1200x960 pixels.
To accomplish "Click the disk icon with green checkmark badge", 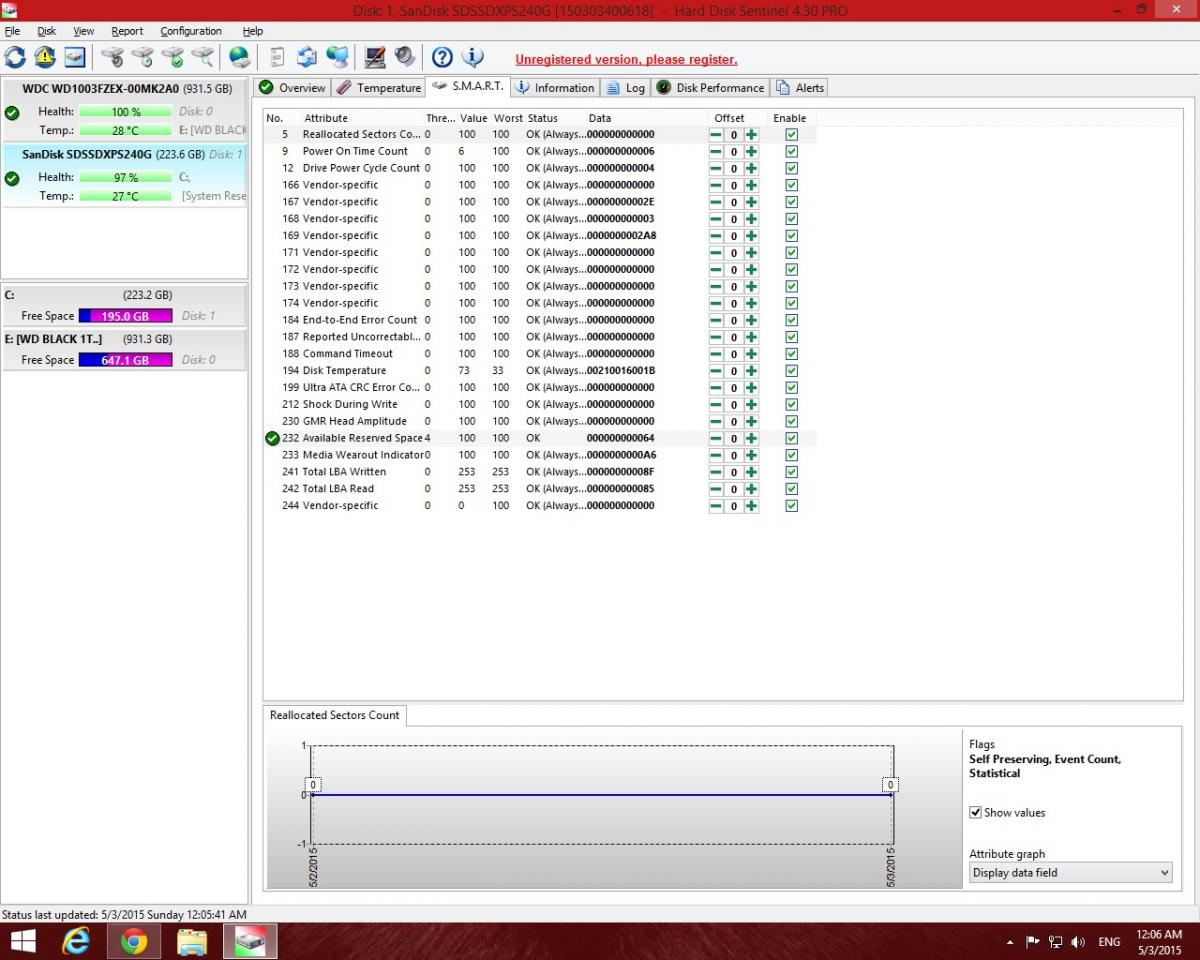I will (x=173, y=57).
